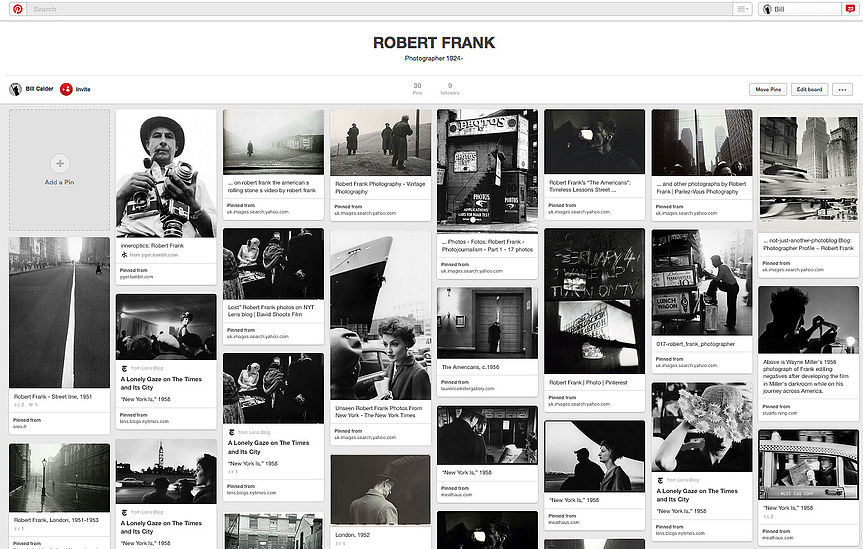The width and height of the screenshot is (863, 549).
Task: Open the Timeless Lessons Street pin image
Action: 594,142
